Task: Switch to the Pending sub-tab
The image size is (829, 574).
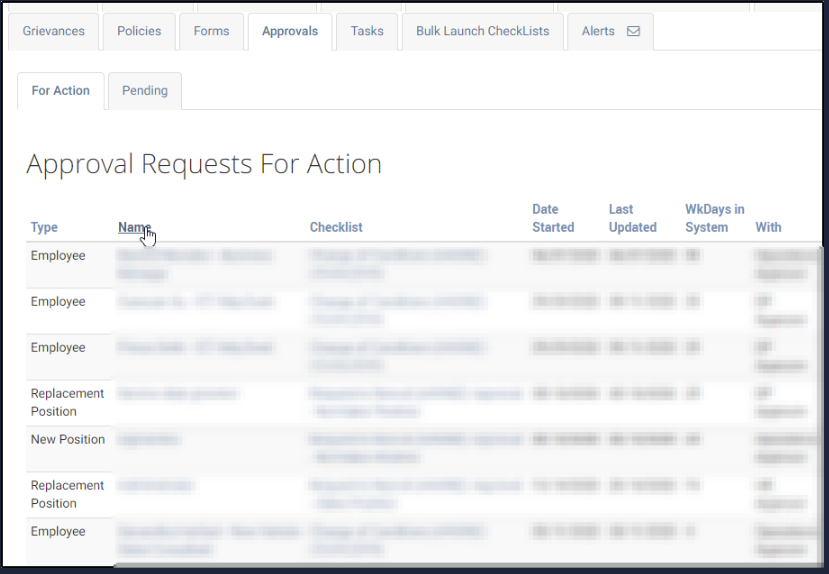Action: (145, 91)
